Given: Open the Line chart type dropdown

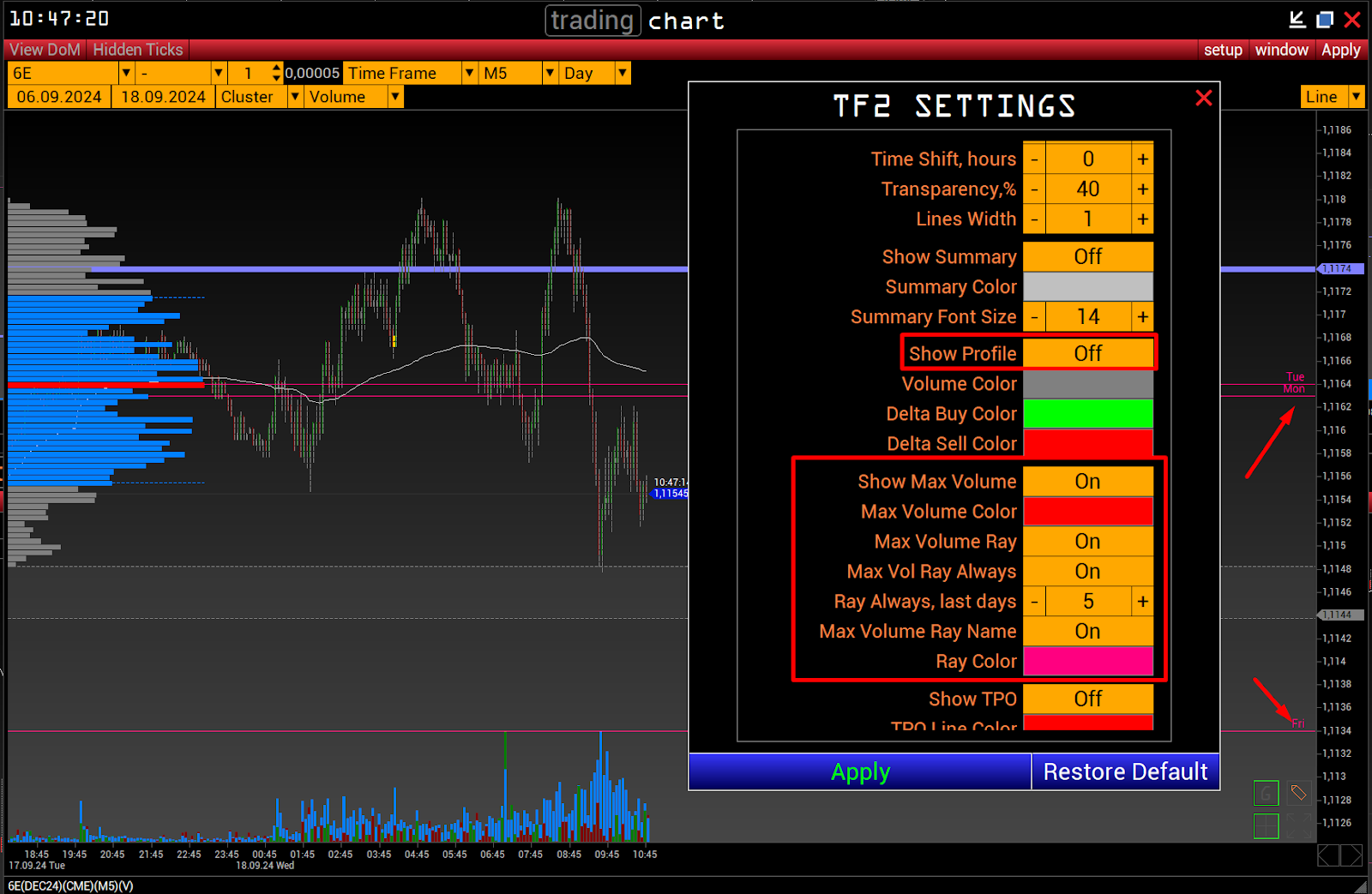Looking at the screenshot, I should pos(1356,97).
